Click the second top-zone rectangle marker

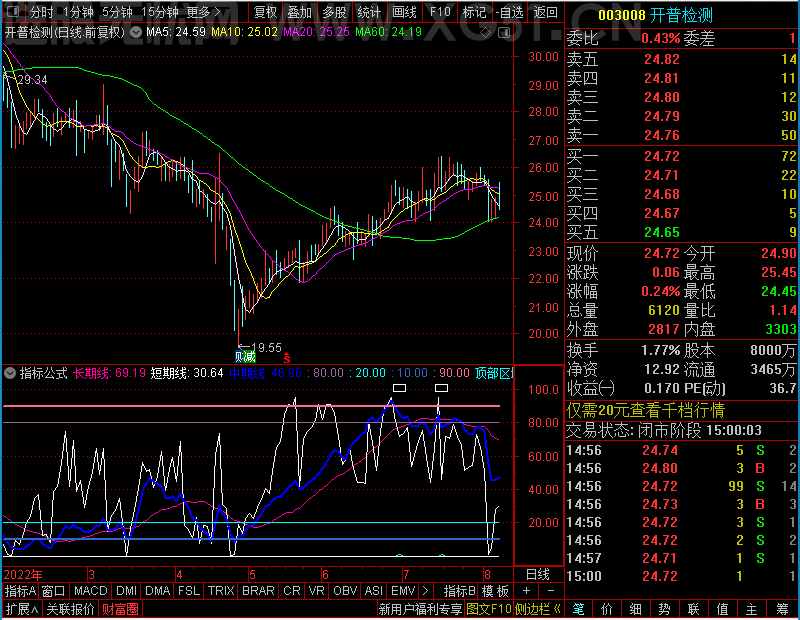(x=441, y=388)
